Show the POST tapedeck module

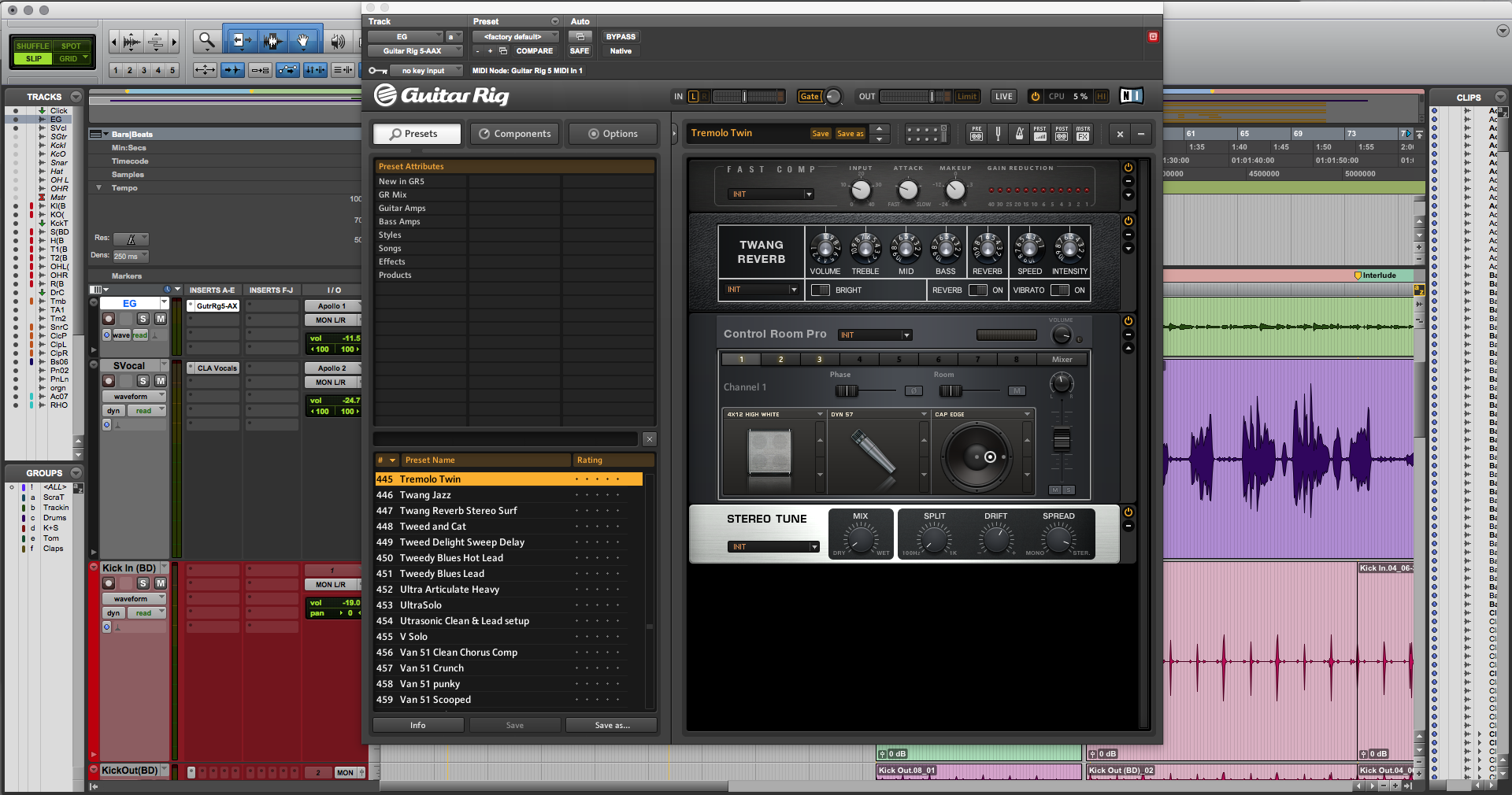coord(1062,133)
